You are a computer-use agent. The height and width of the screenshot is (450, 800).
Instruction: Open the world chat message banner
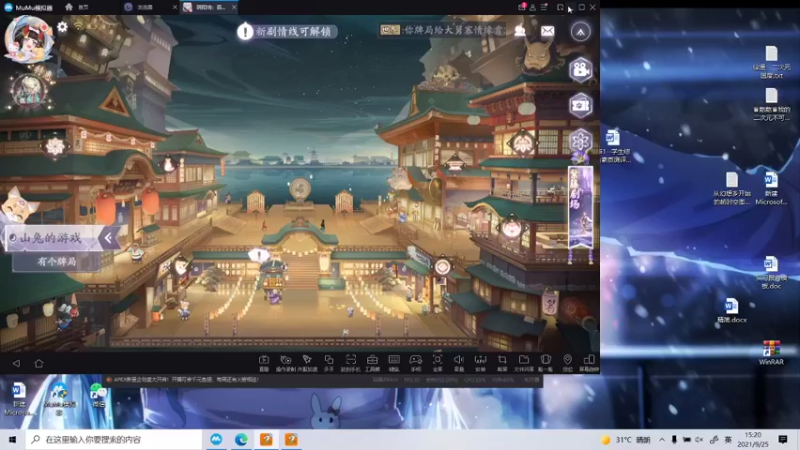pyautogui.click(x=443, y=31)
